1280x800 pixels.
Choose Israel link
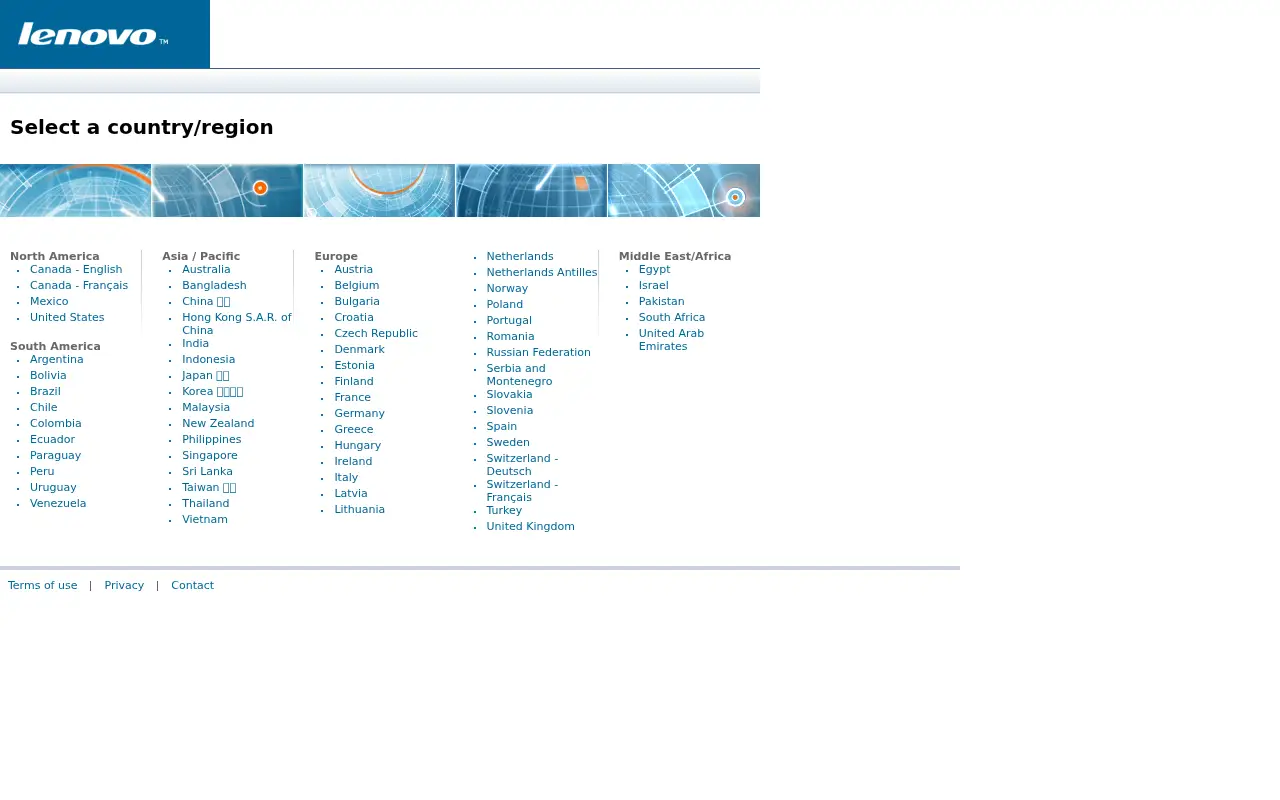[x=653, y=285]
